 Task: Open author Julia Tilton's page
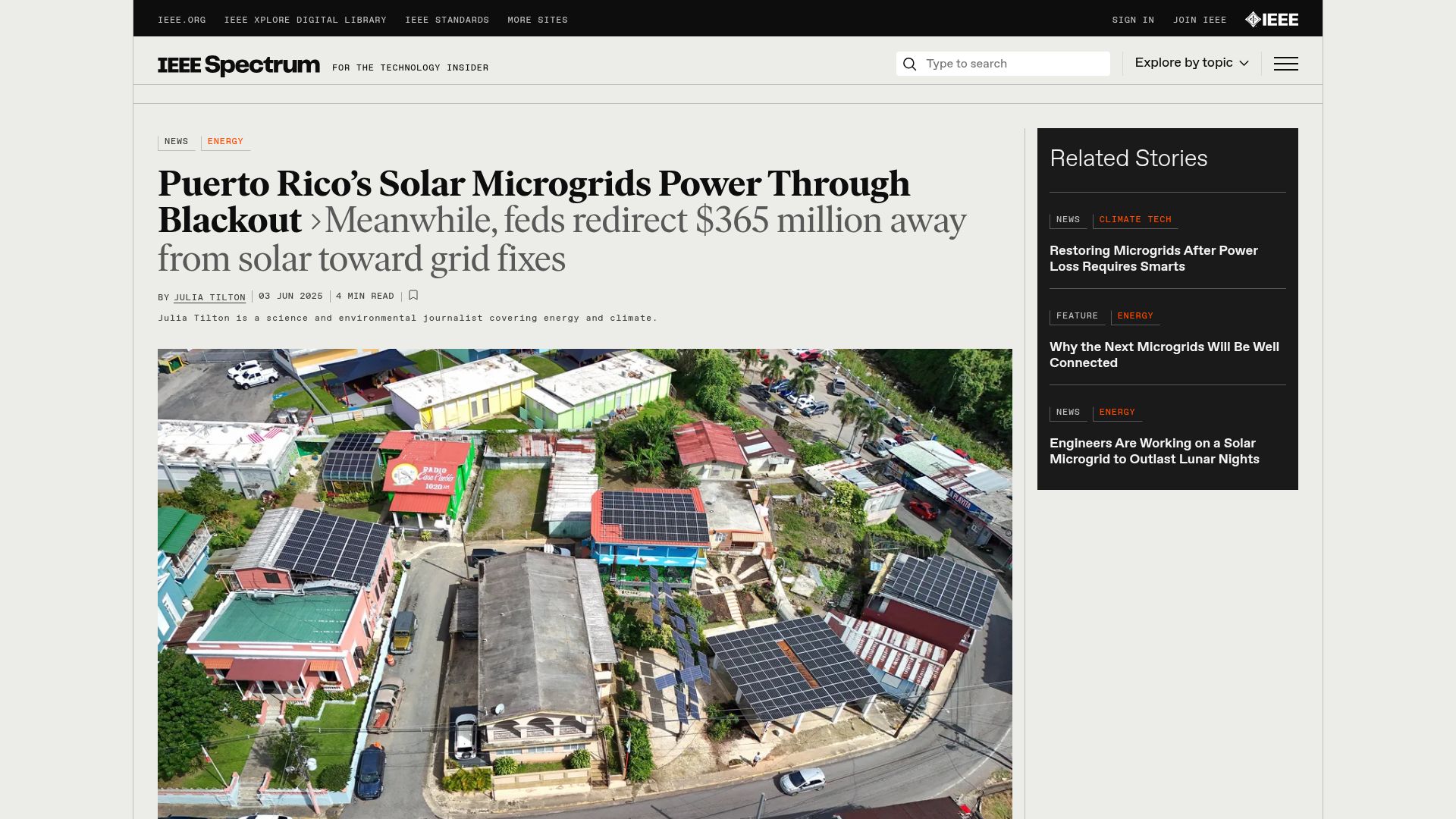tap(210, 297)
